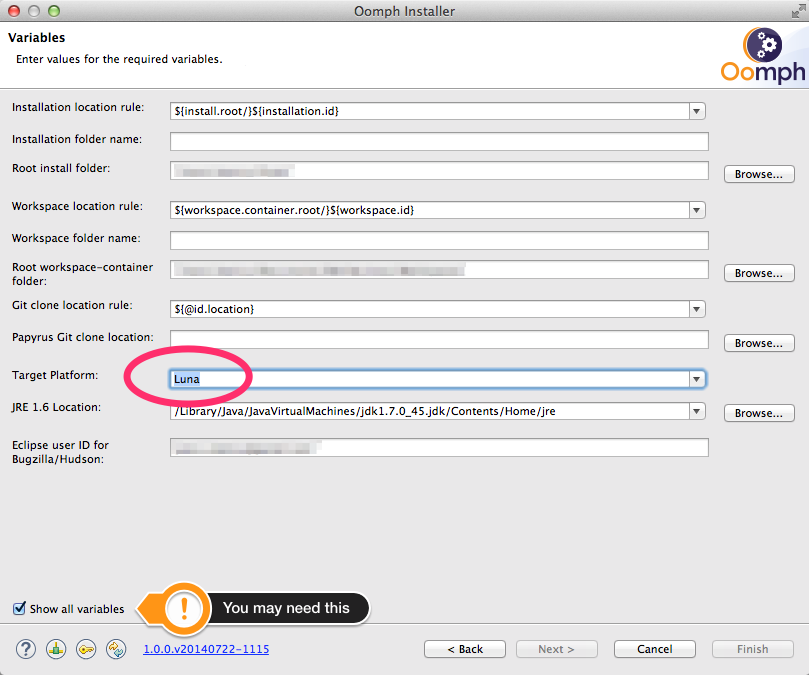This screenshot has width=809, height=675.
Task: Click the 'JRE 1.6 Location:' label
Action: click(56, 407)
